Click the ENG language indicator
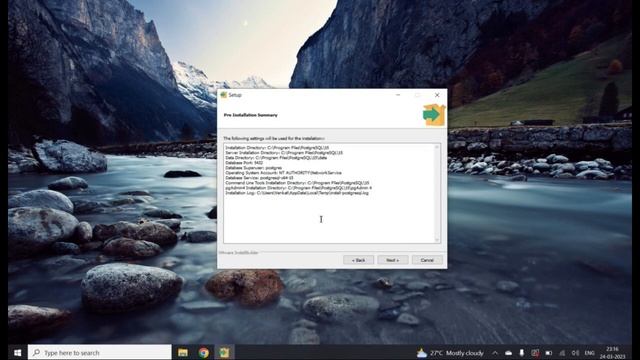 (589, 353)
